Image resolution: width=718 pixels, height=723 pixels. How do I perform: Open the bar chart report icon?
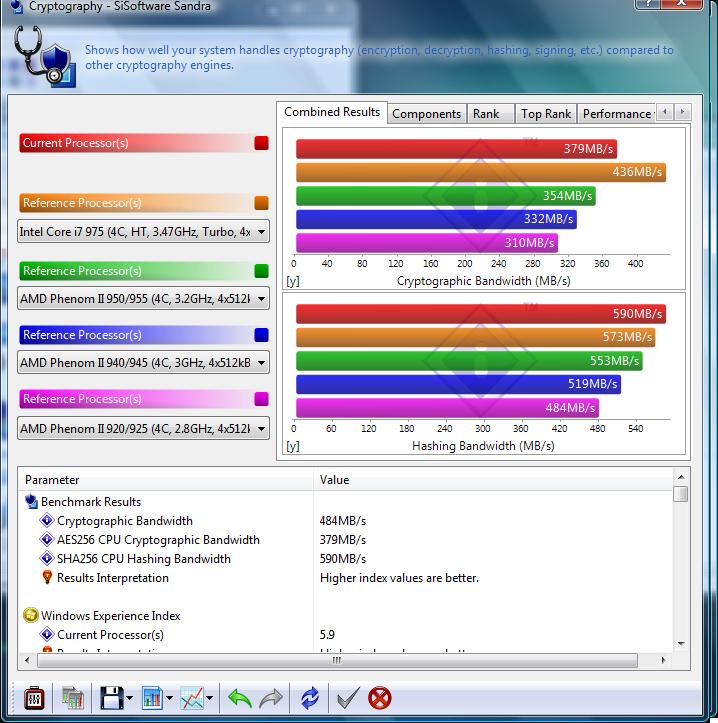click(x=152, y=698)
